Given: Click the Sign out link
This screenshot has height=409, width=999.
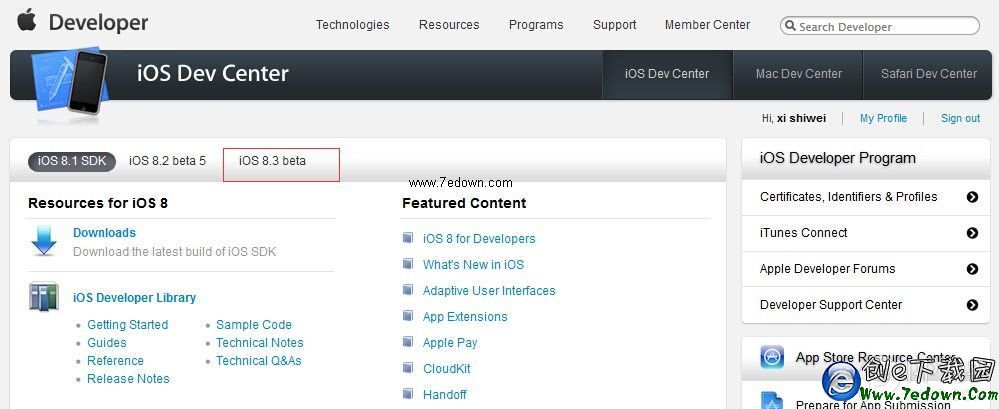Looking at the screenshot, I should click(x=960, y=118).
